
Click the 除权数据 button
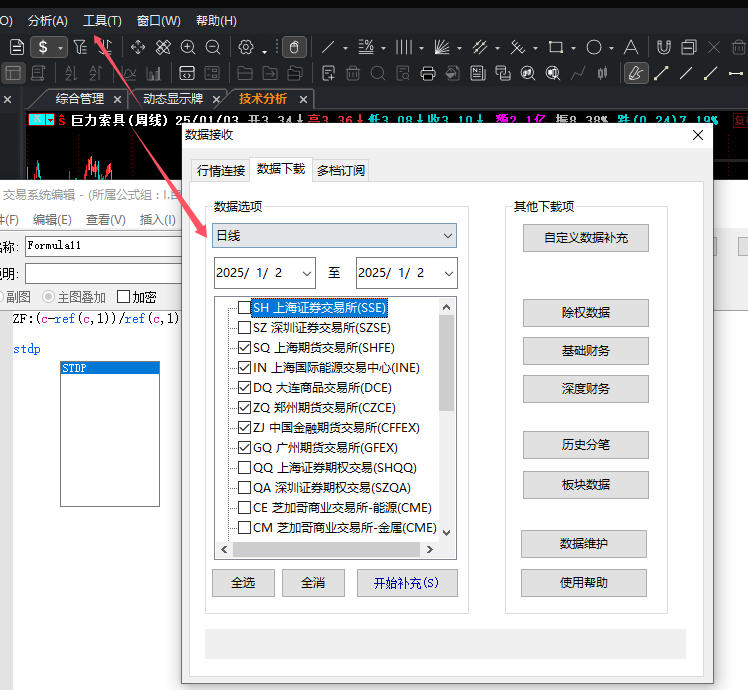pyautogui.click(x=586, y=313)
